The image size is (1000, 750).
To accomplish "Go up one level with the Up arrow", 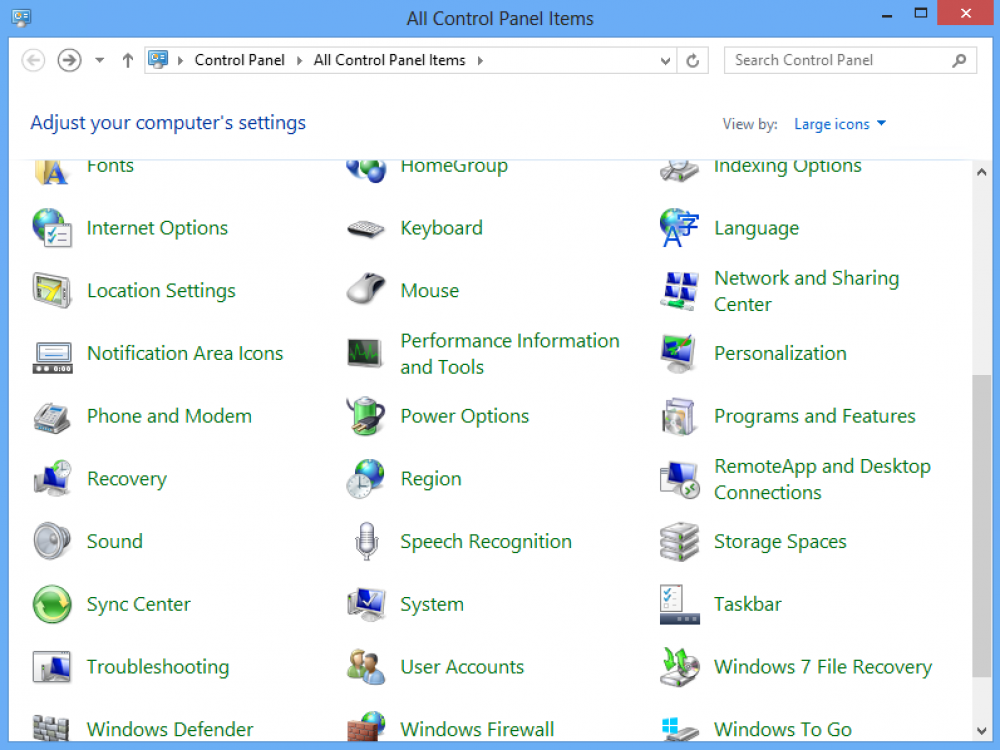I will point(128,61).
